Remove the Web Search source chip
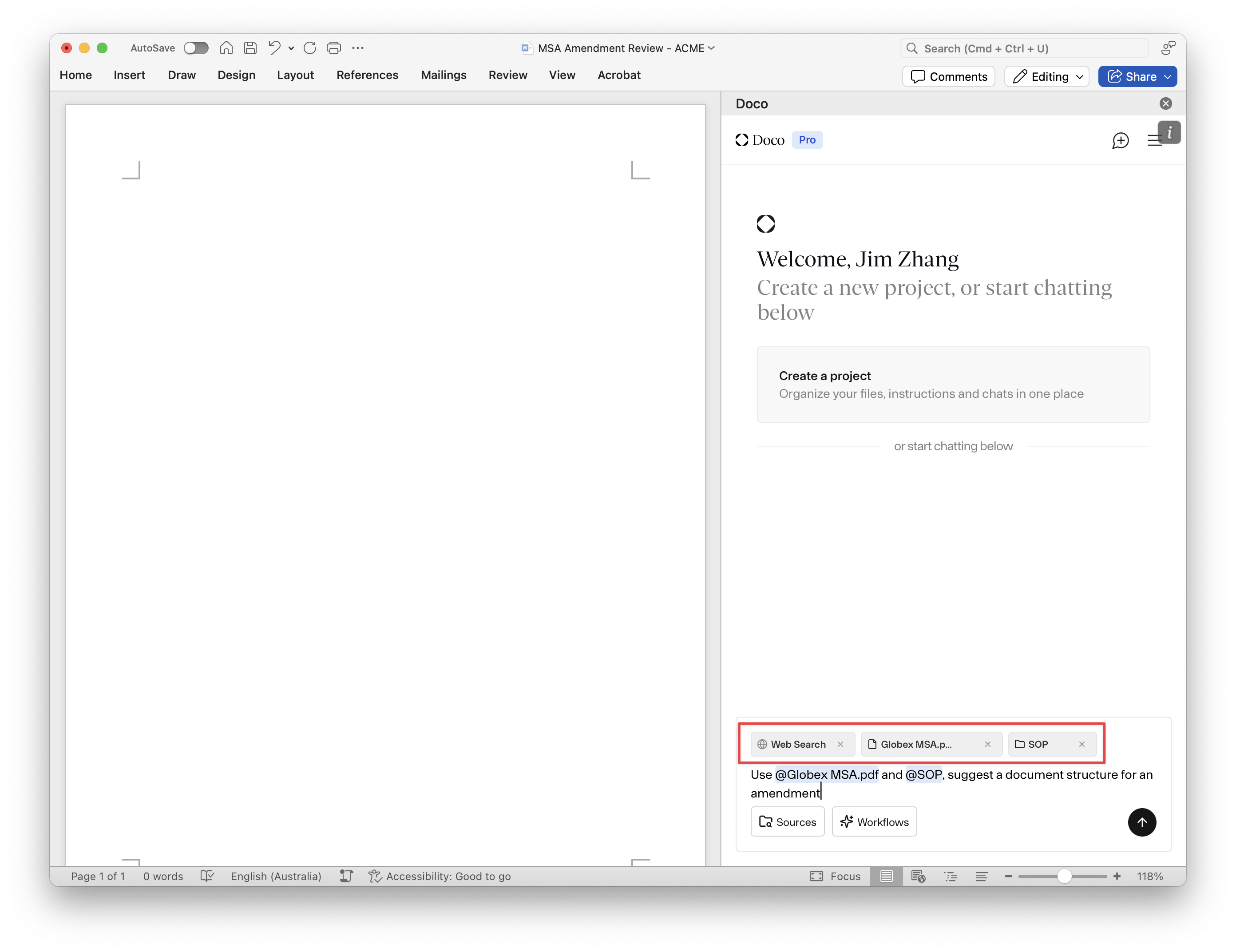This screenshot has width=1236, height=952. pyautogui.click(x=840, y=744)
